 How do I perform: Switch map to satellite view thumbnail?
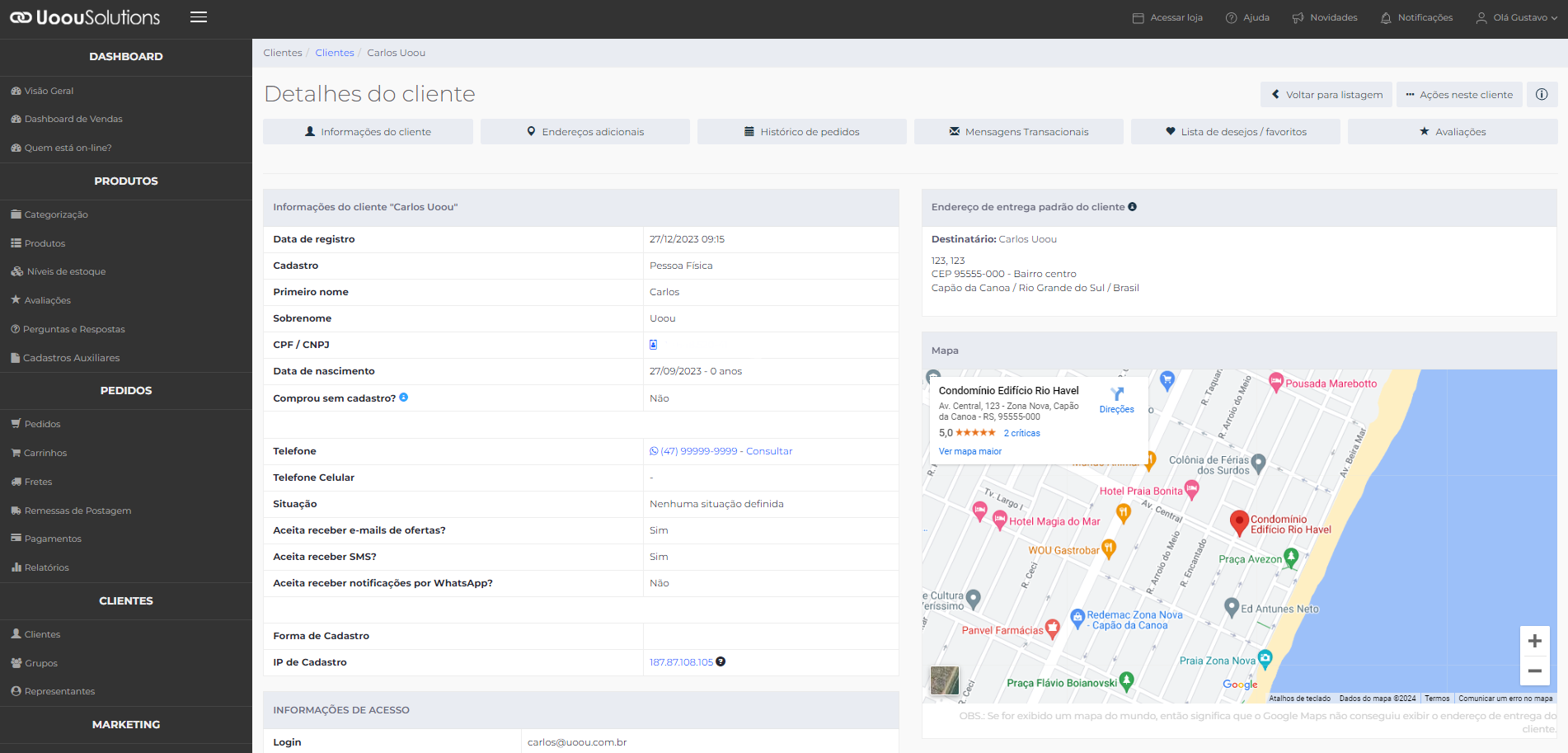pyautogui.click(x=944, y=680)
